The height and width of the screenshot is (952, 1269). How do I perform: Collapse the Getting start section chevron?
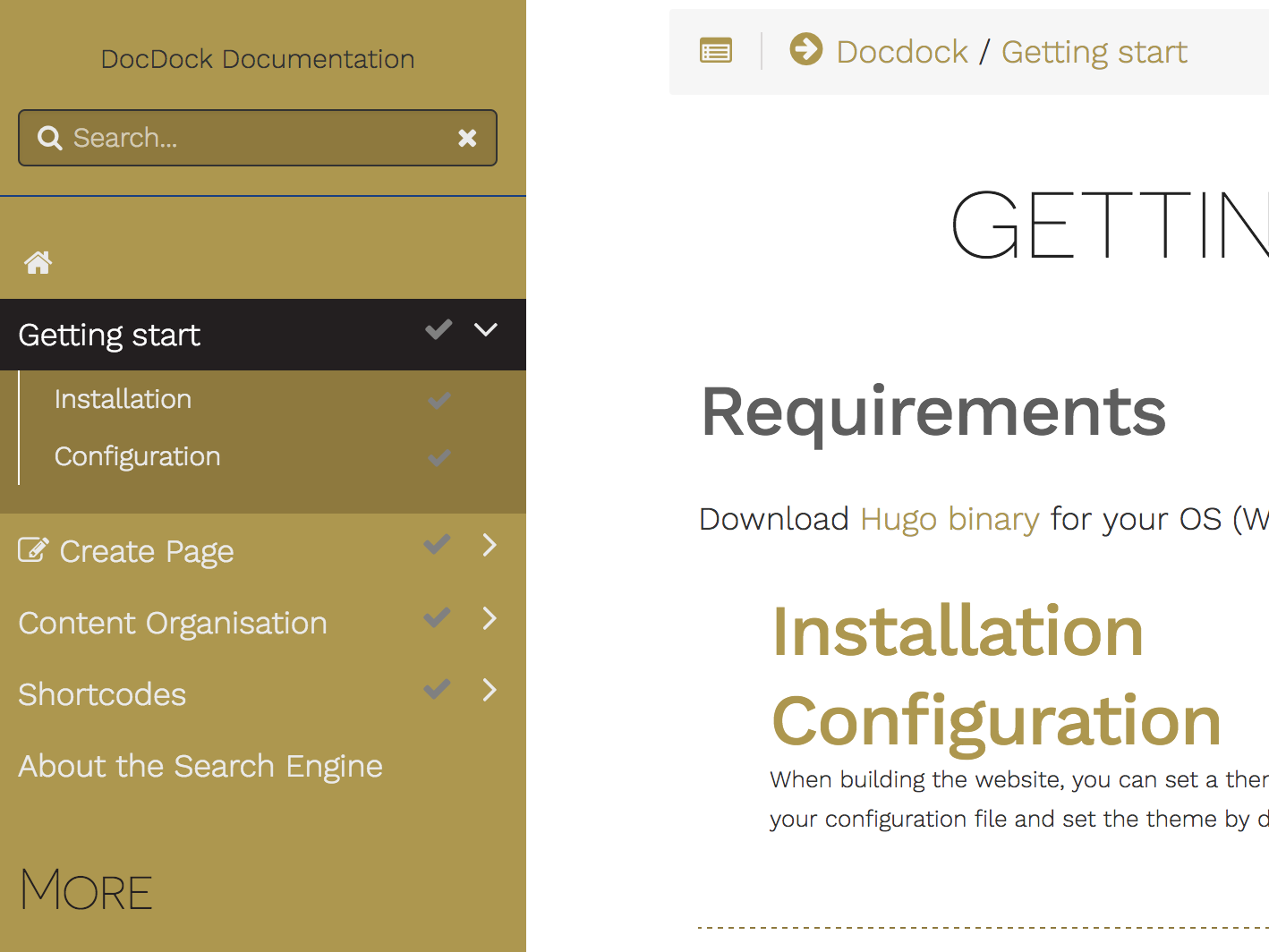pos(486,330)
